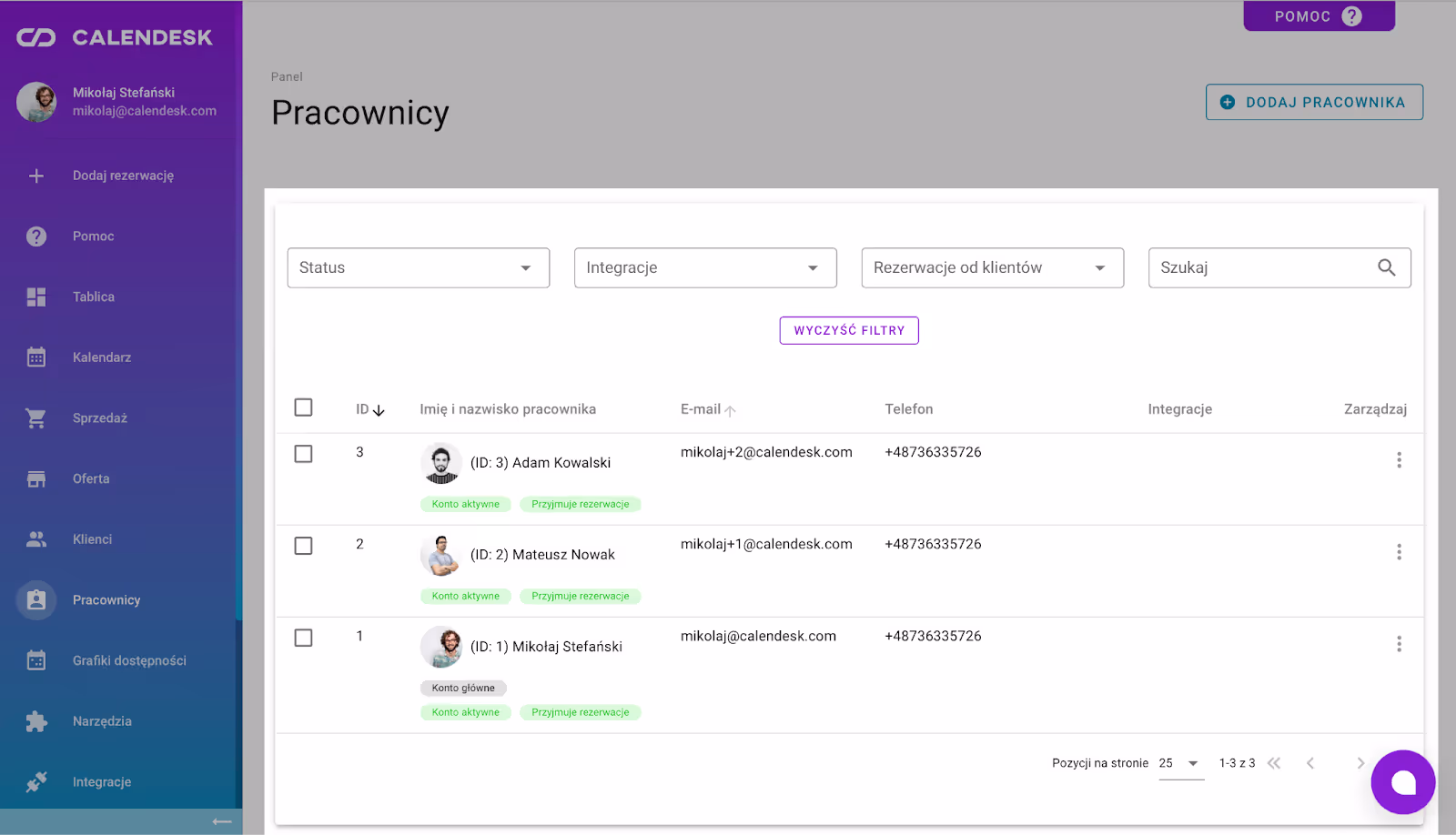
Task: Click the Kalendarz calendar icon
Action: (36, 357)
